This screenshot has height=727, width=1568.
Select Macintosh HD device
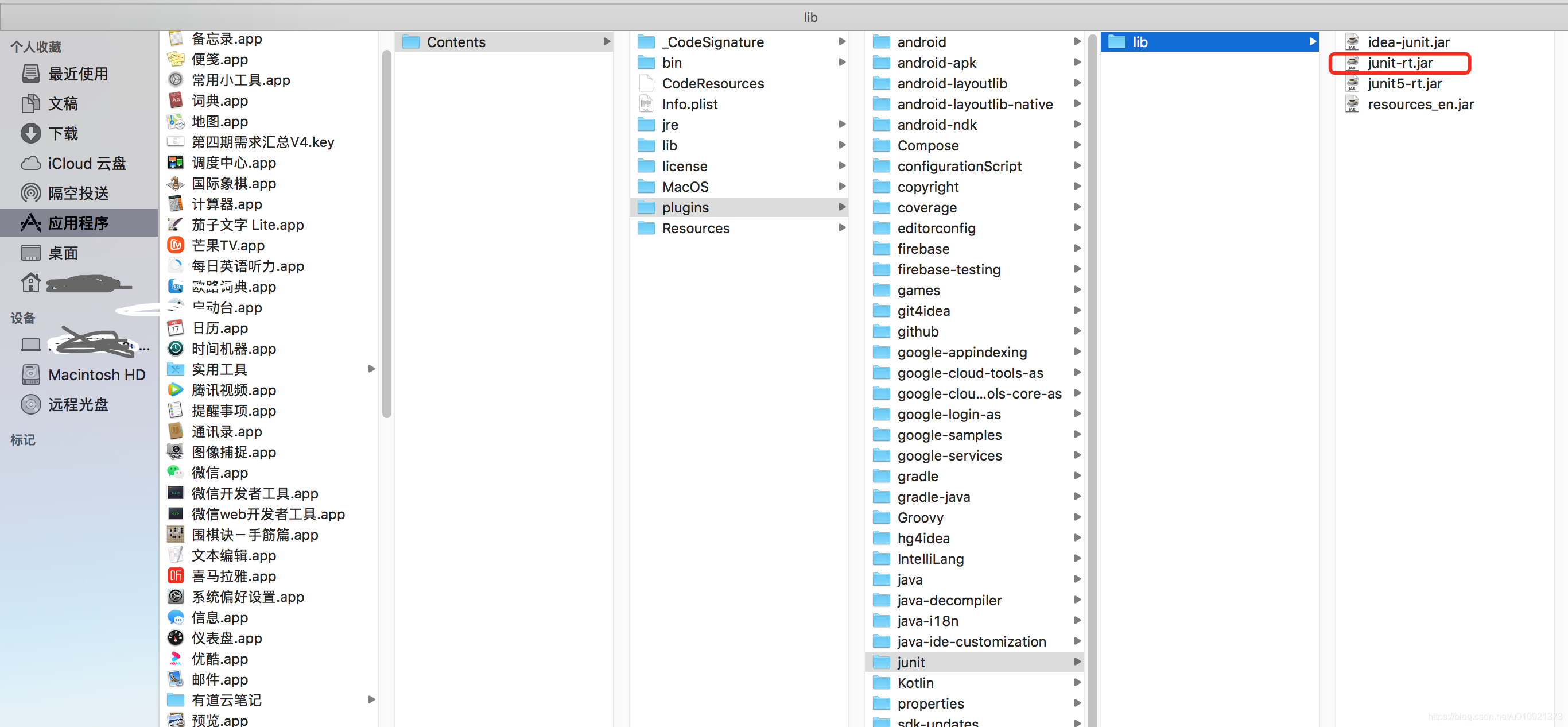pos(96,374)
